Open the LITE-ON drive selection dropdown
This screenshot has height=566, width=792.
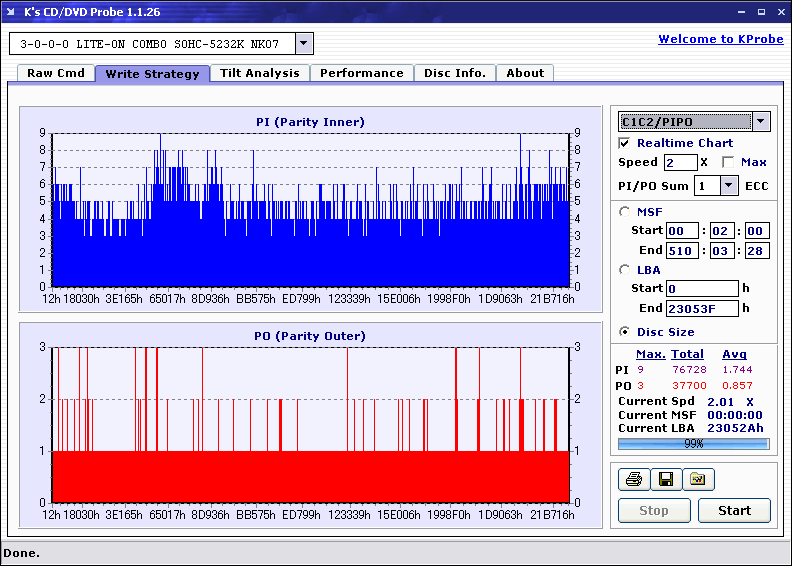click(x=304, y=44)
